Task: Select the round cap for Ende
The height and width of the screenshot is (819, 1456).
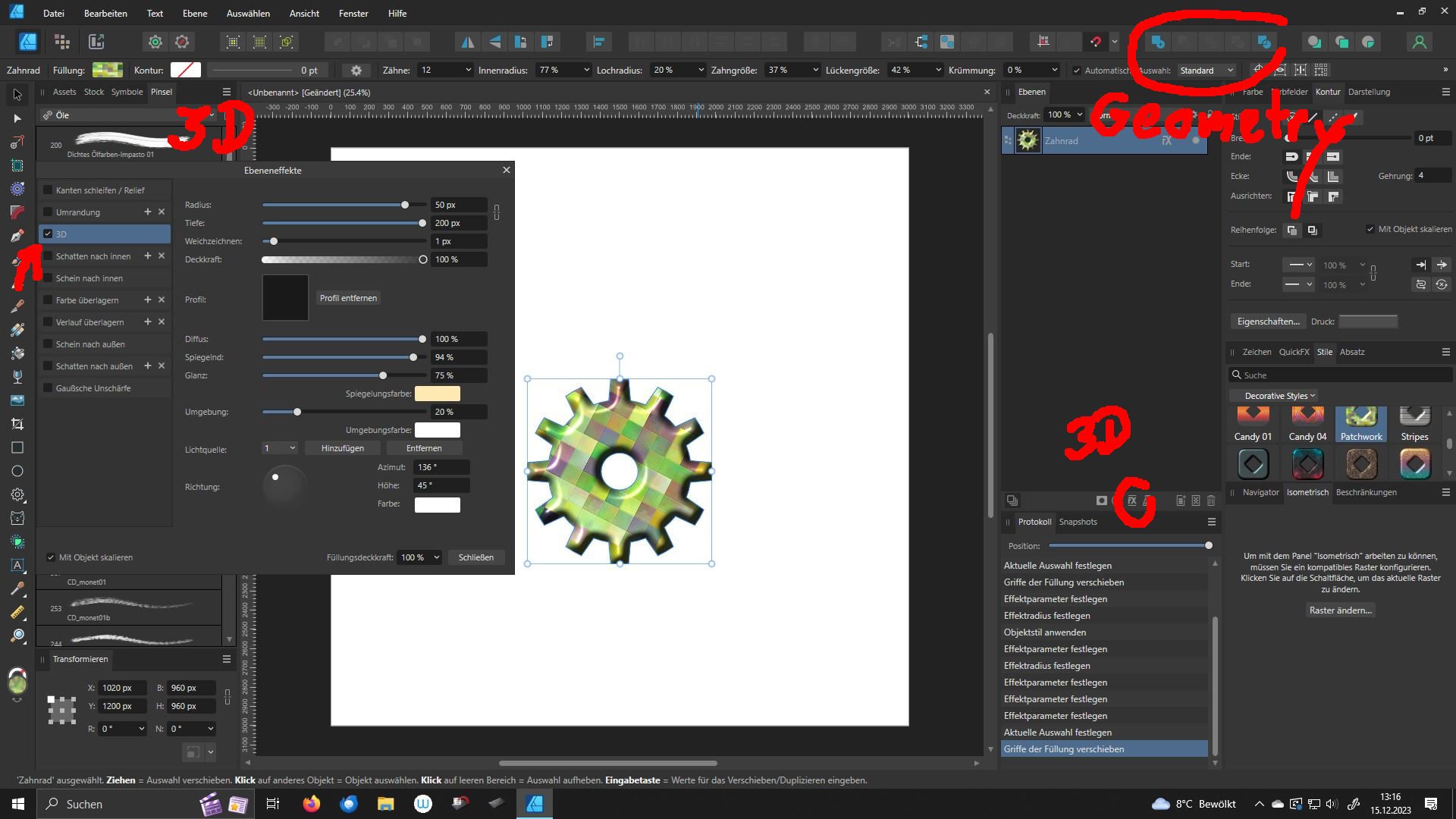Action: 1291,156
